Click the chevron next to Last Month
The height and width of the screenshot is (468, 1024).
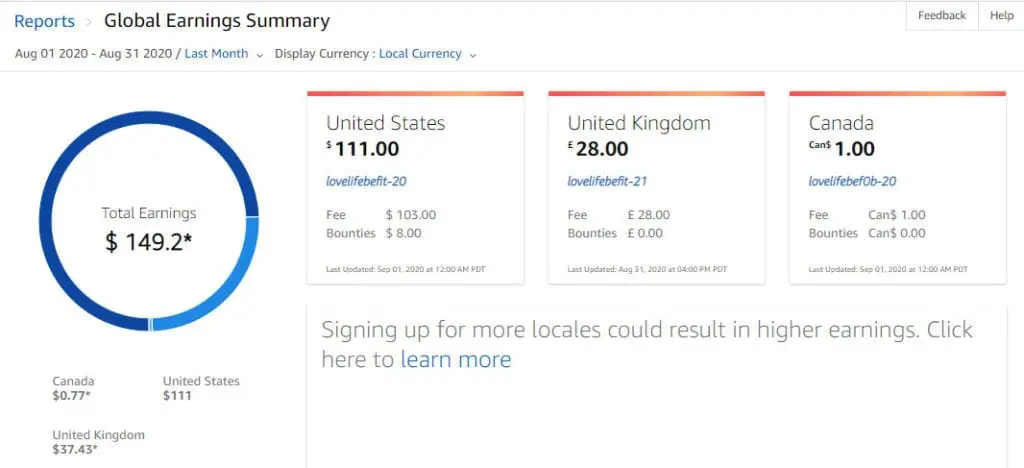(259, 55)
